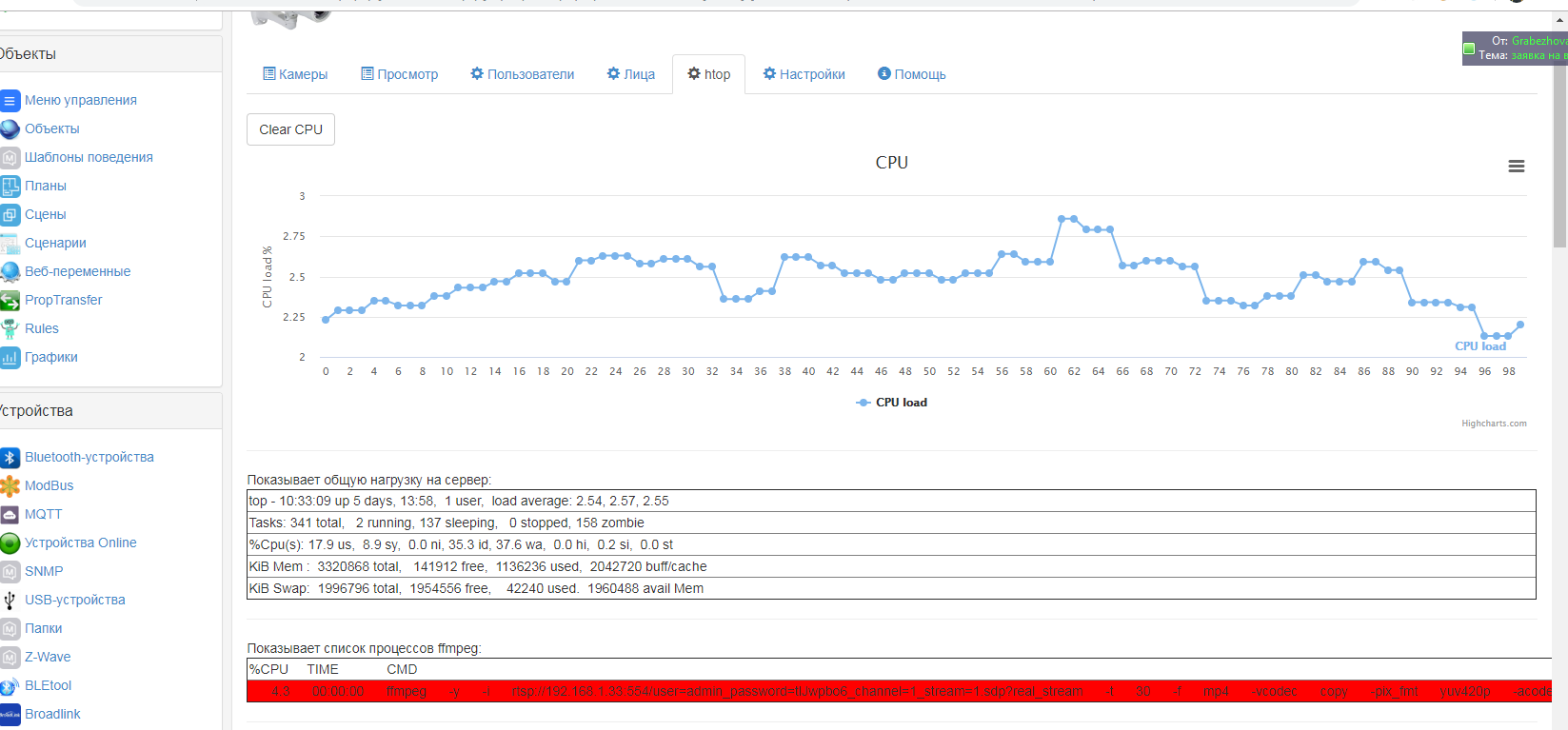The height and width of the screenshot is (730, 1568).
Task: Click the red ffmpeg process row
Action: click(899, 691)
